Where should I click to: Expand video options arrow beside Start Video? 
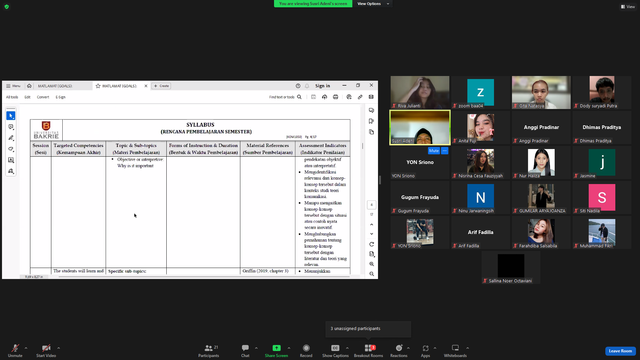click(x=59, y=348)
